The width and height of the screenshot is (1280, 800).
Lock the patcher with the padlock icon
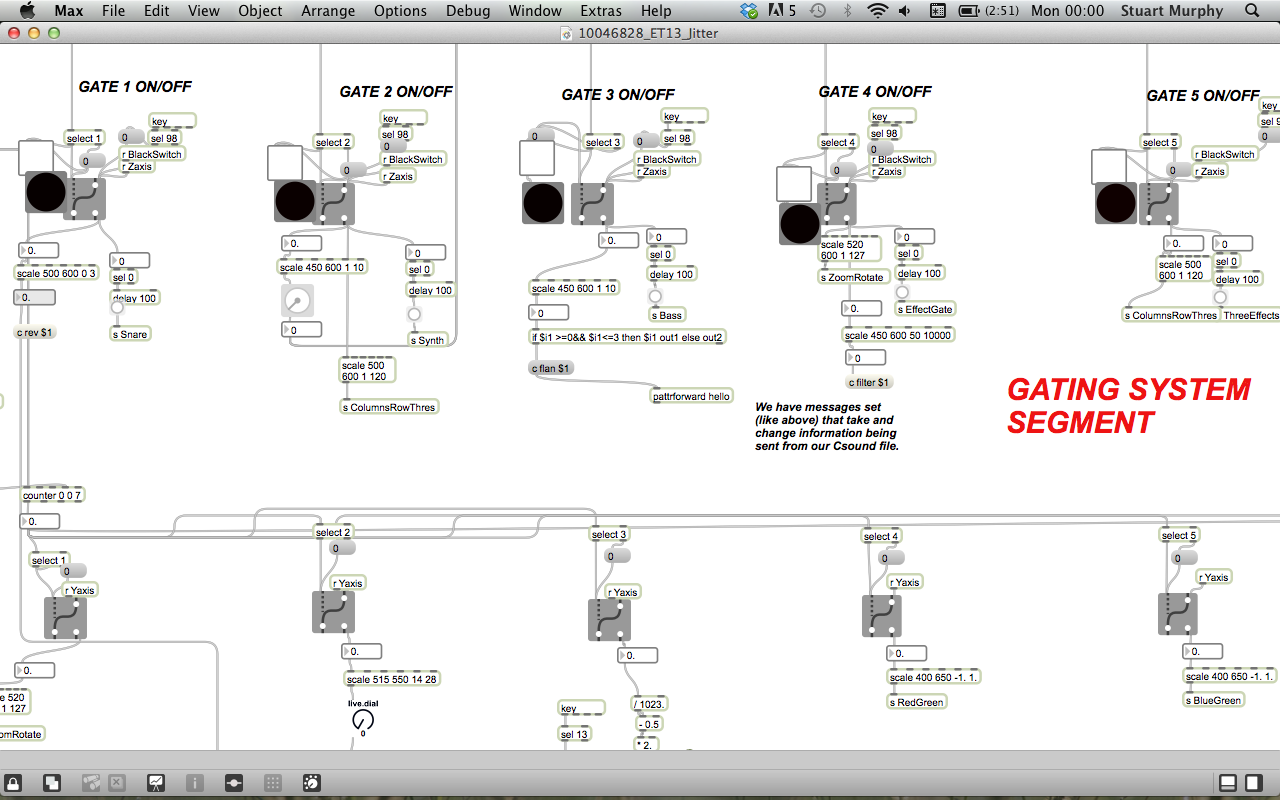pos(14,783)
